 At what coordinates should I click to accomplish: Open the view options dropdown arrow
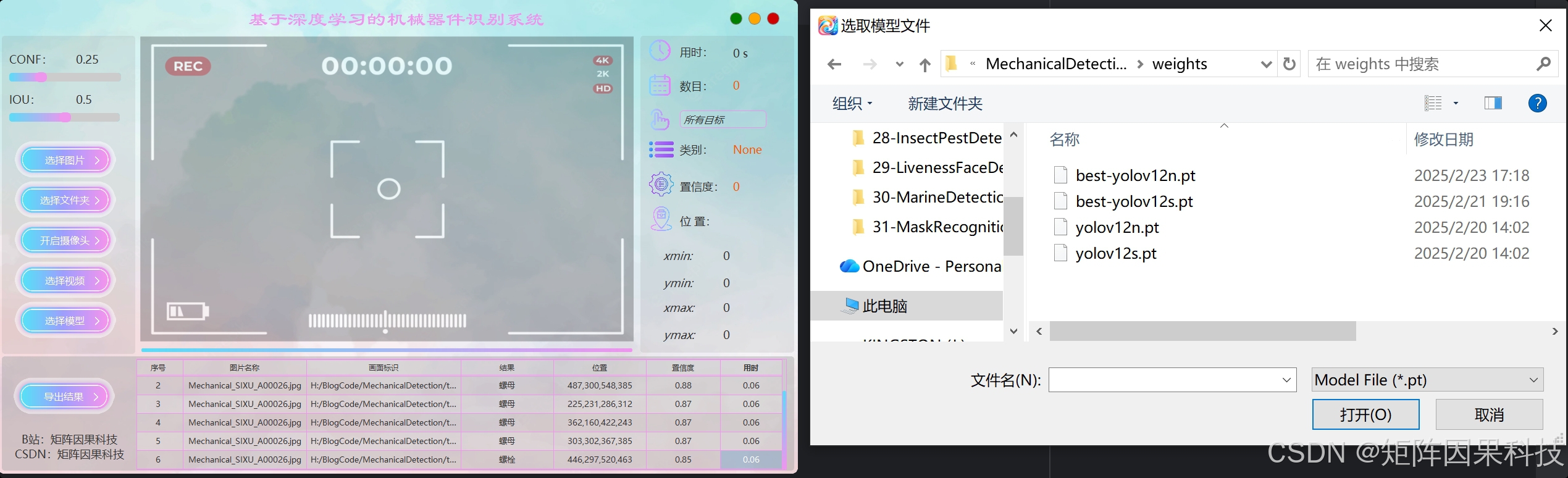tap(1456, 103)
